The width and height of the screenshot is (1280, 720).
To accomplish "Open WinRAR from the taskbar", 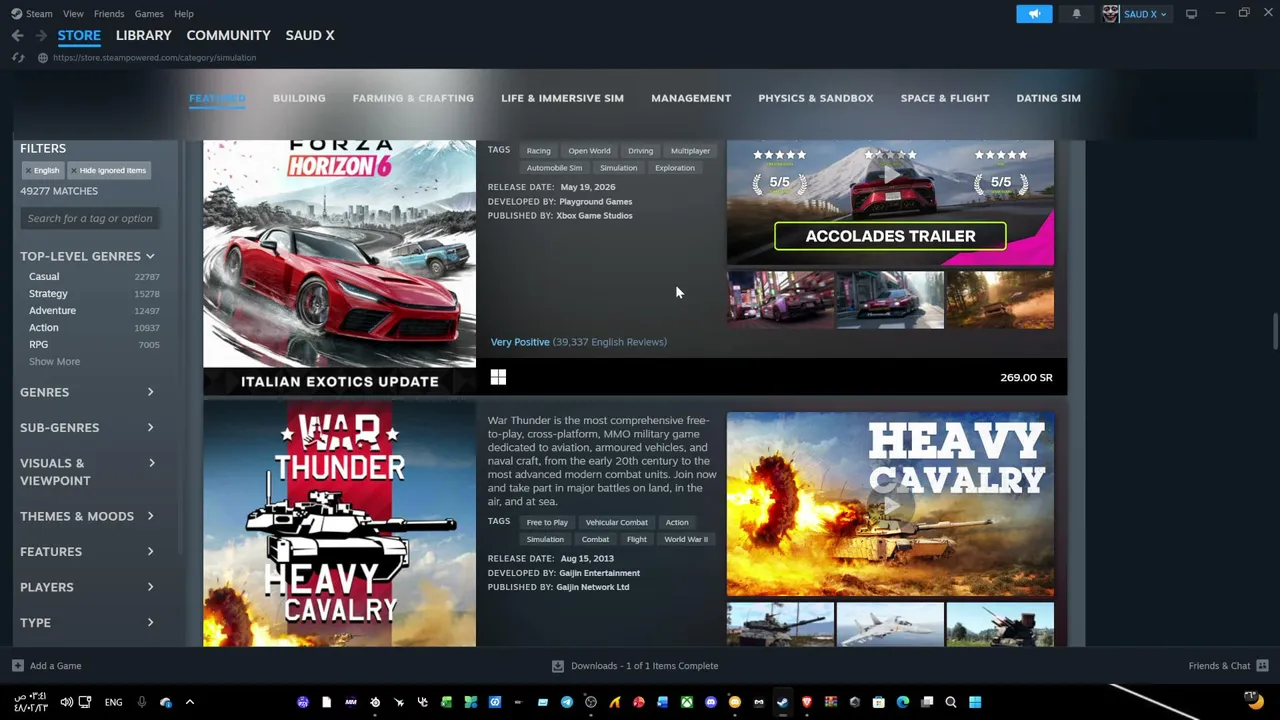I will [831, 702].
